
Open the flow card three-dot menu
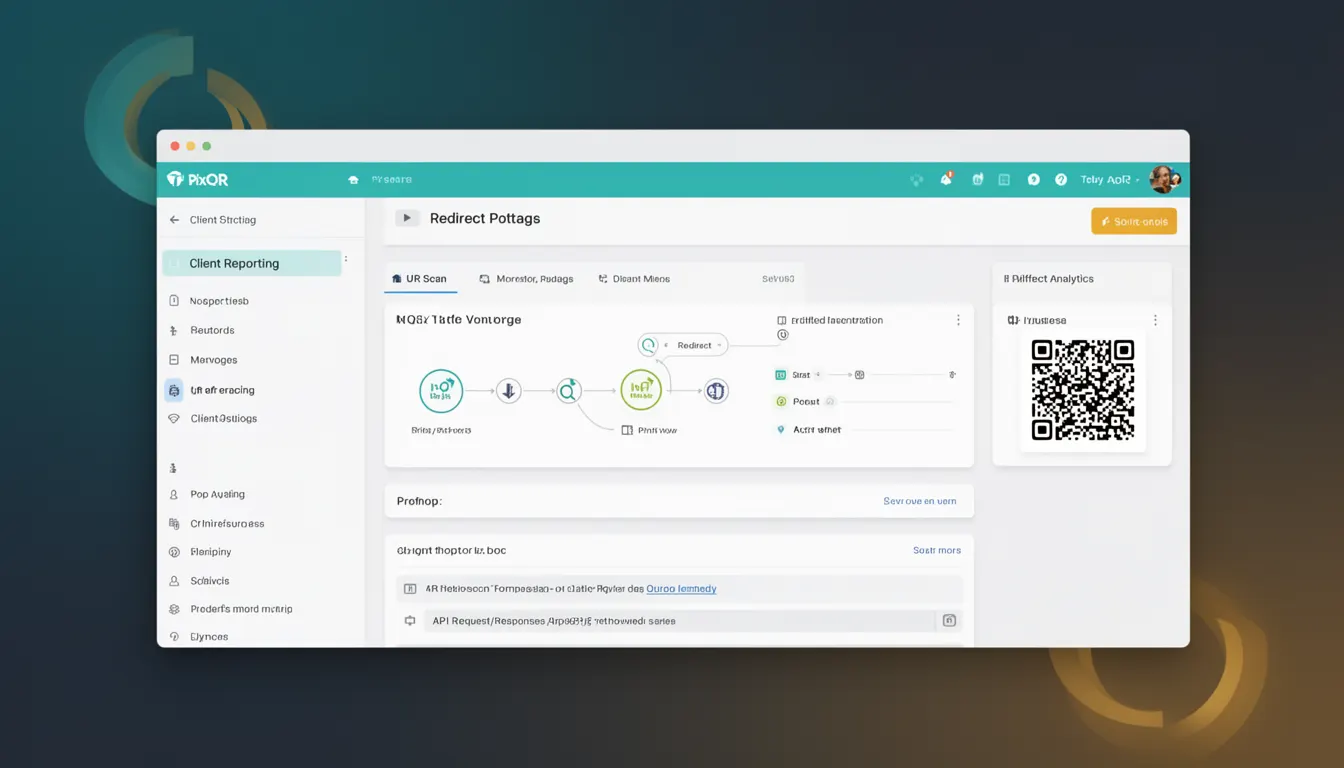point(958,320)
